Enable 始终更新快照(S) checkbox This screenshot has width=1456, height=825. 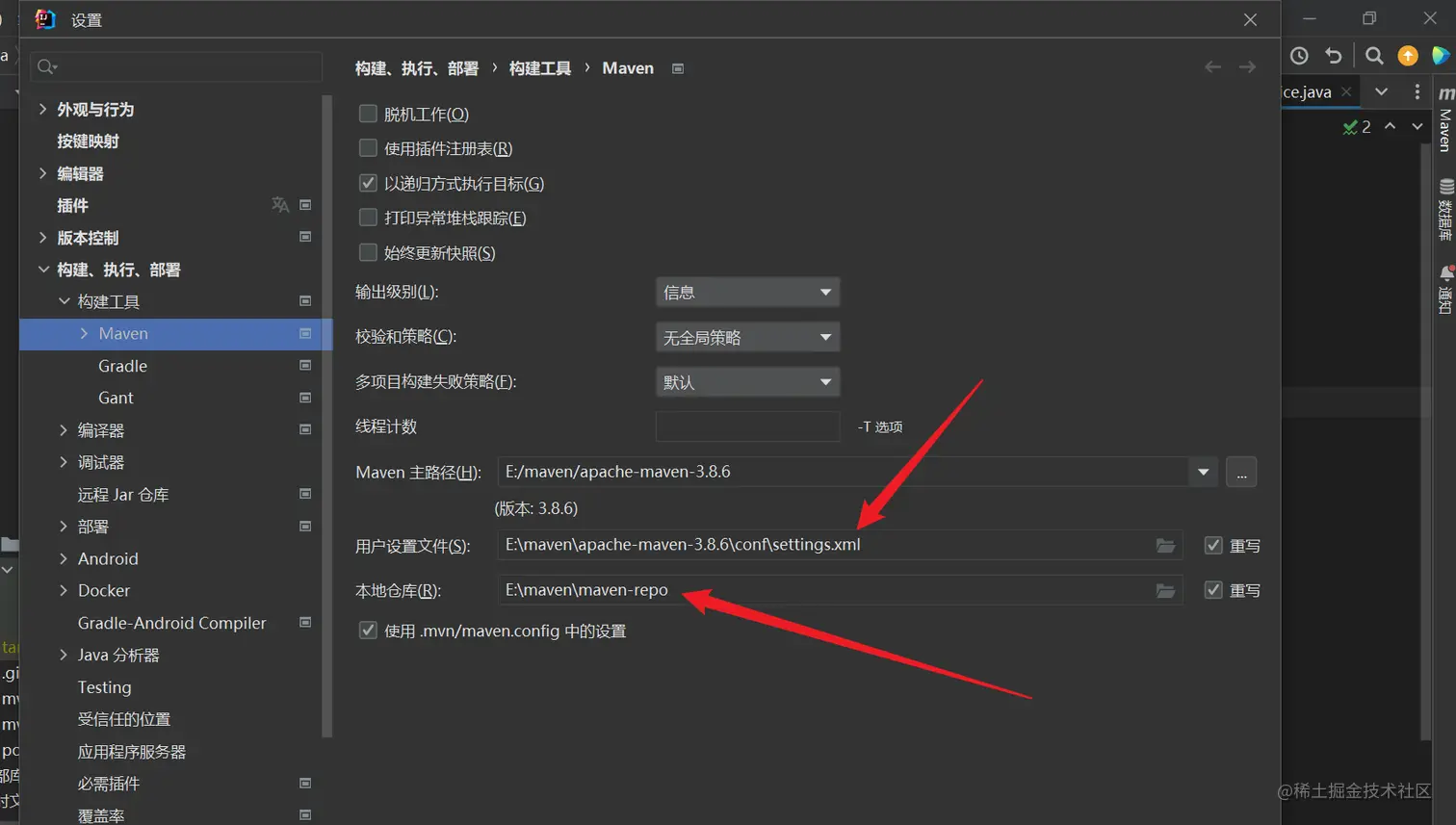coord(368,252)
